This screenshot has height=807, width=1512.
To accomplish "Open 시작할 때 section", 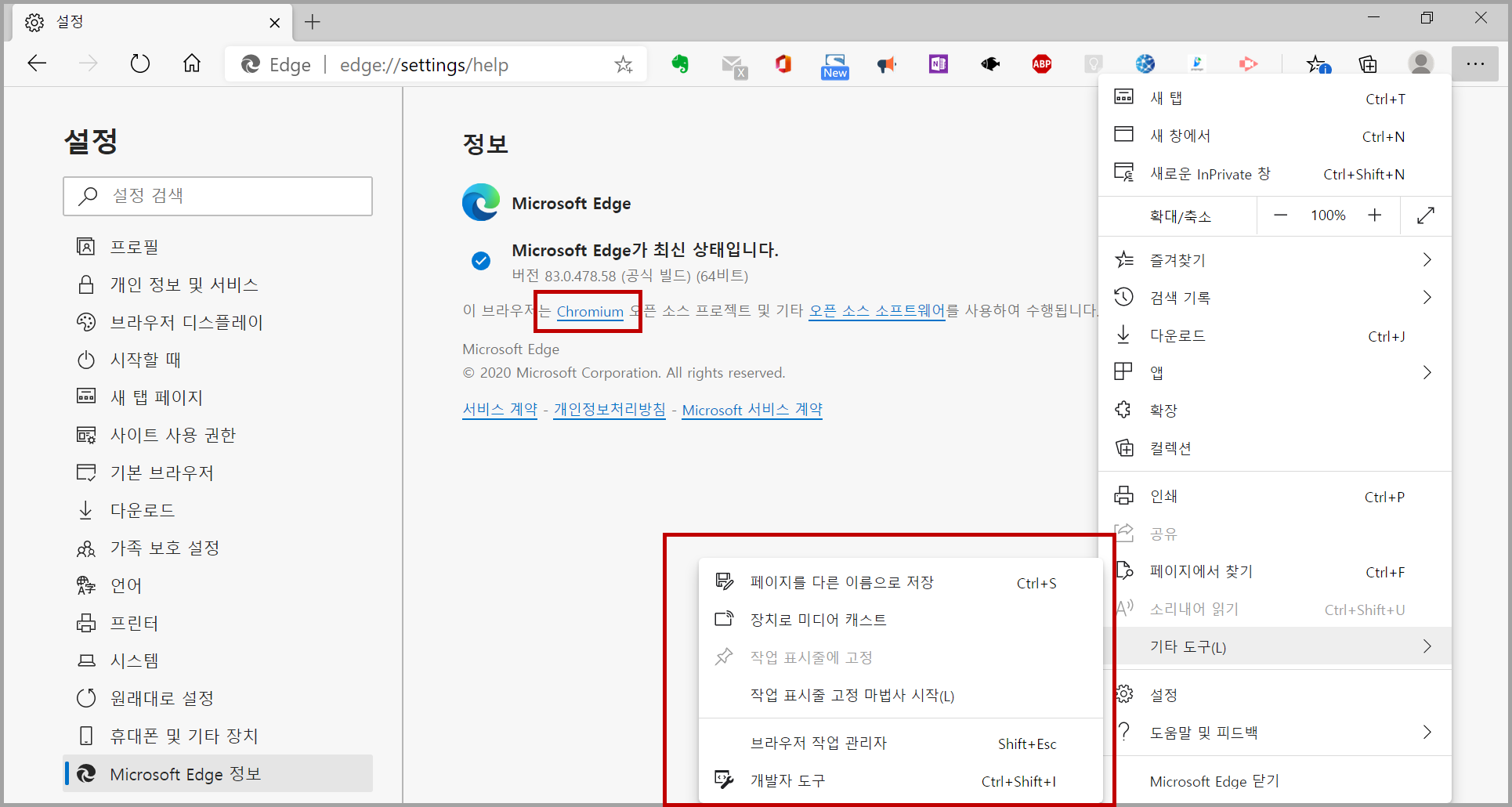I will point(218,360).
